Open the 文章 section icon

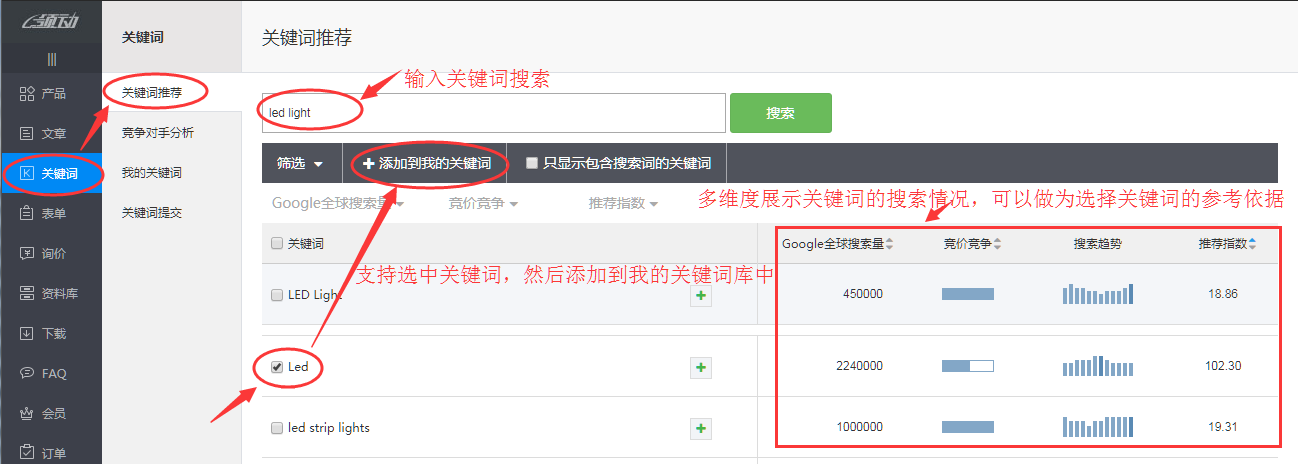click(27, 133)
